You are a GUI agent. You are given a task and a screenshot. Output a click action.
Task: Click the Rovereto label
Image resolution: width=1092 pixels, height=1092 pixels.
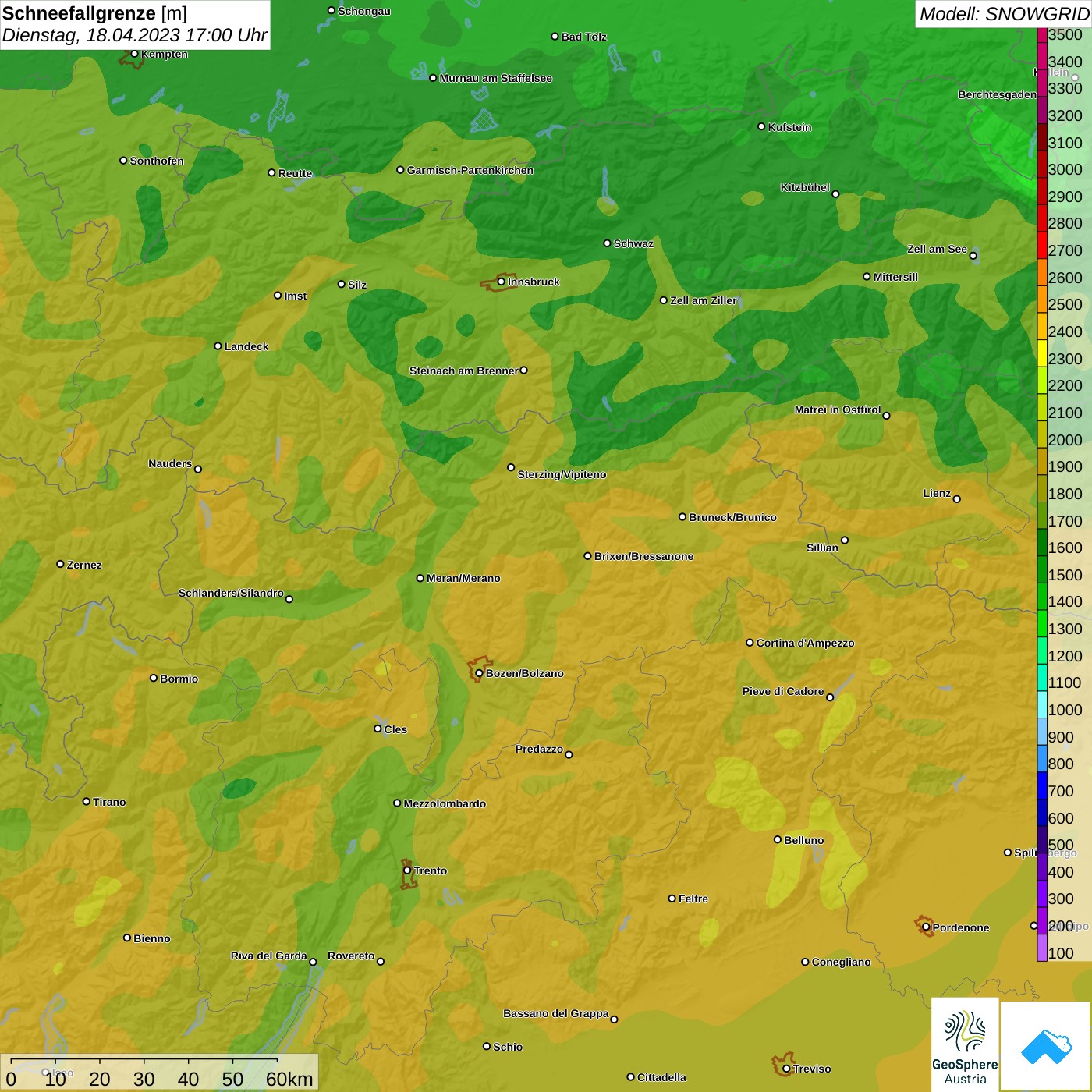click(x=351, y=955)
